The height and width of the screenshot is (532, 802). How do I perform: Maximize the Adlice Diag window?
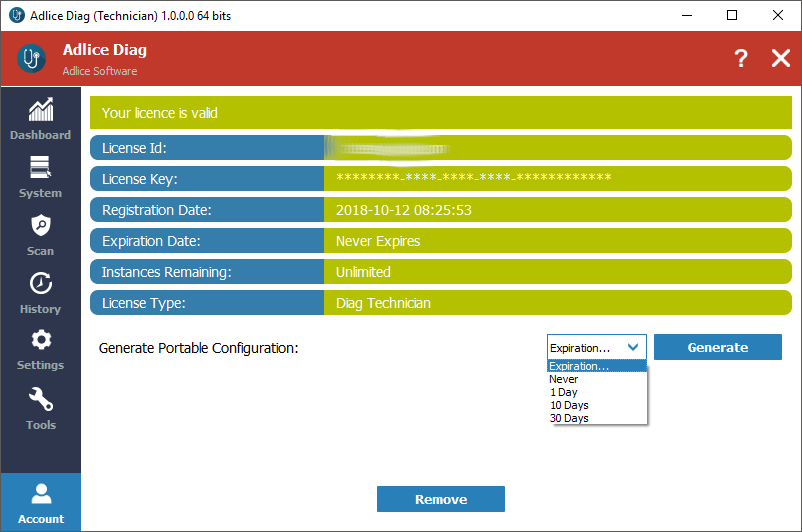pos(732,15)
